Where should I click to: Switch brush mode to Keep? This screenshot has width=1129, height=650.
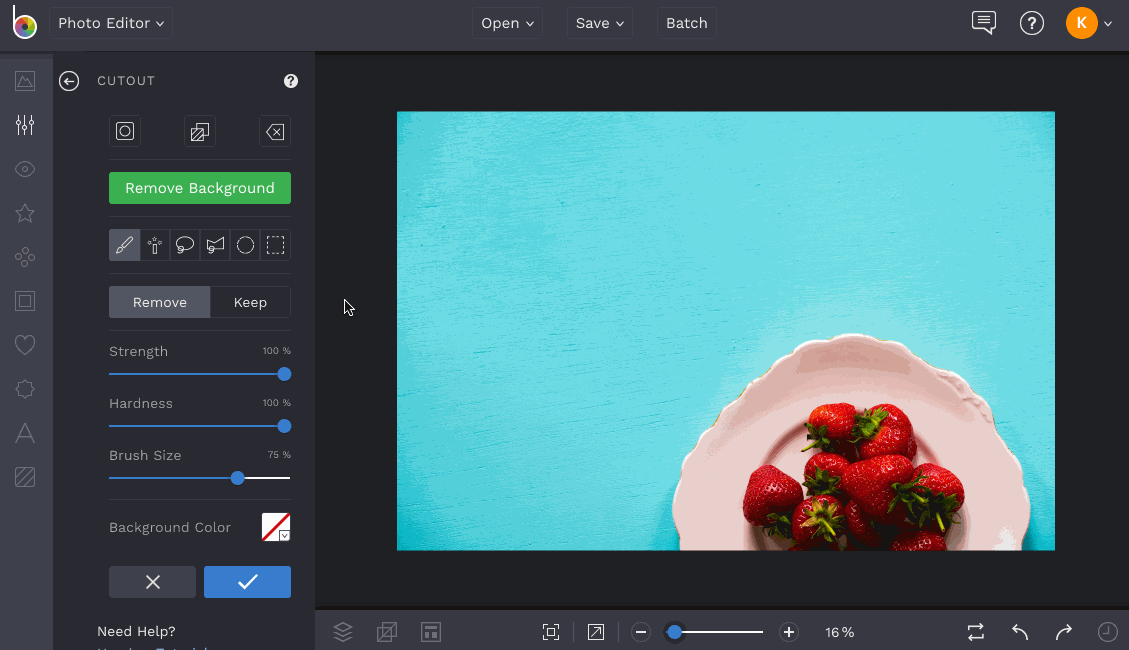[x=251, y=302]
